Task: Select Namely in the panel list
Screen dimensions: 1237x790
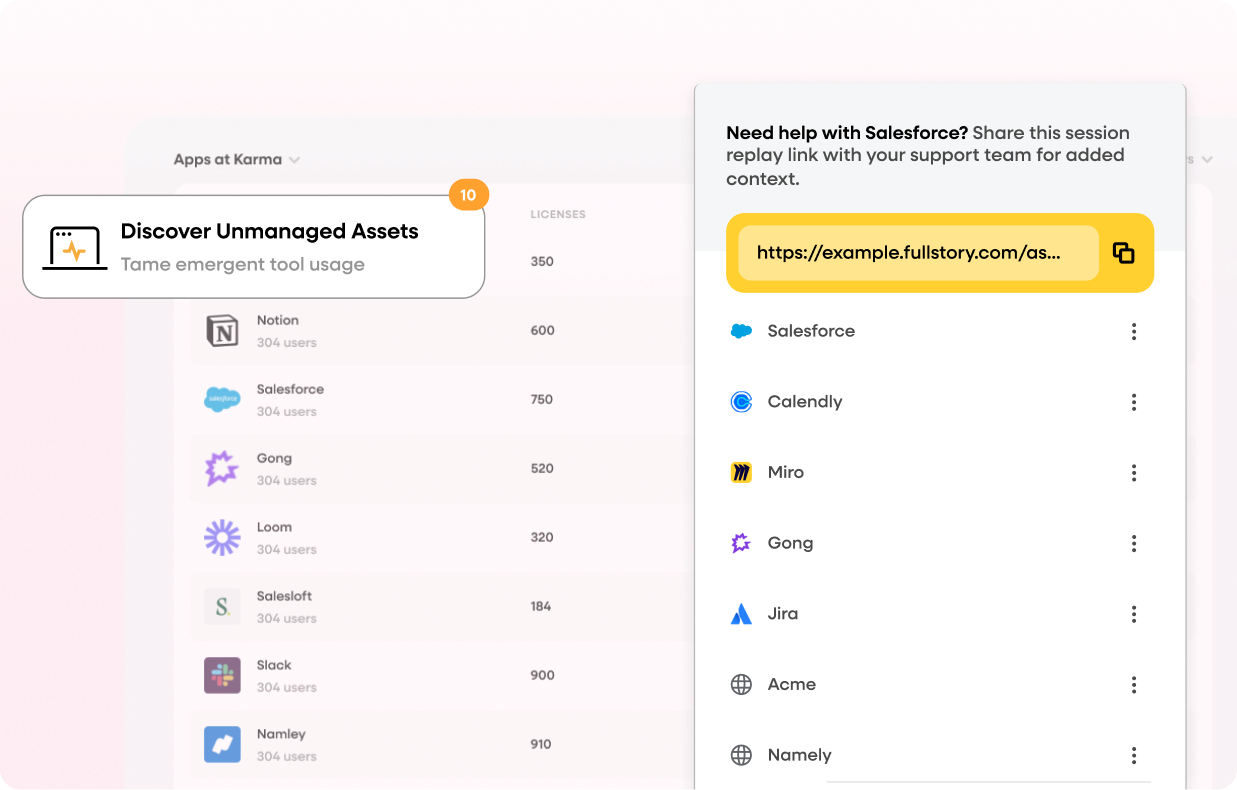Action: [800, 755]
